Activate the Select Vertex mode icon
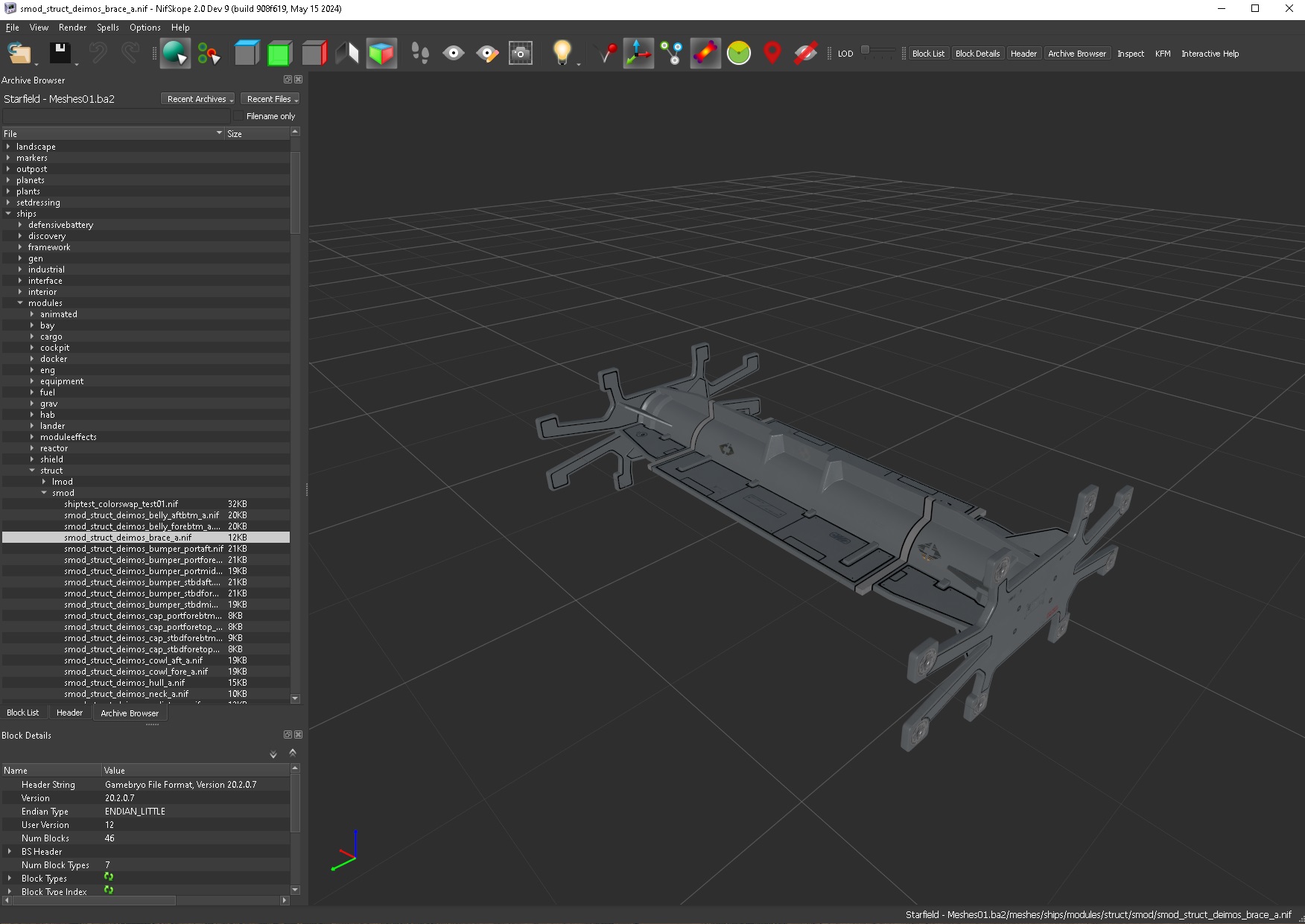The width and height of the screenshot is (1305, 924). [209, 54]
